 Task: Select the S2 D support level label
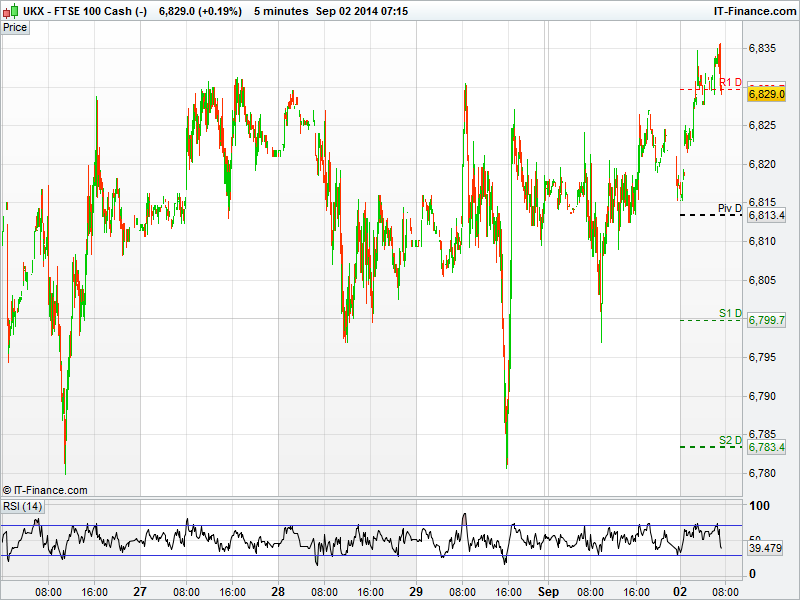(x=730, y=440)
